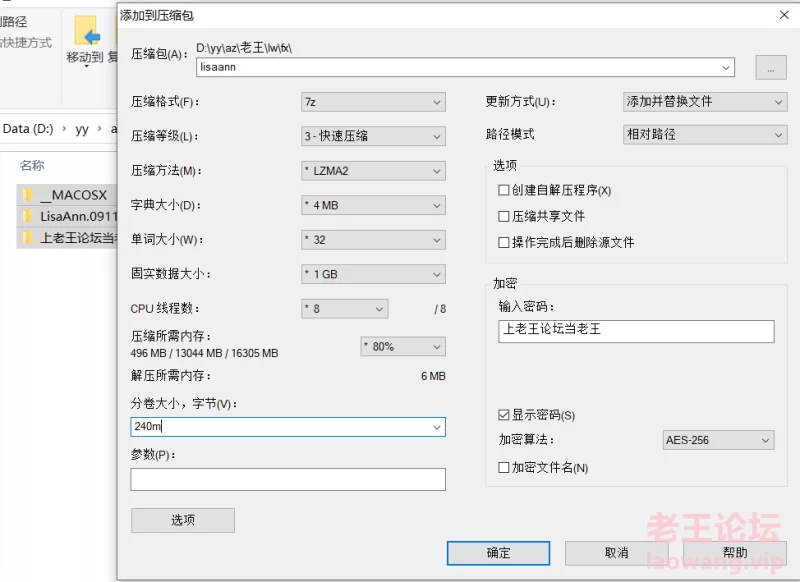Open the 更新方式 dropdown showing 添加并替换文件
Screen dimensions: 800x582
click(x=705, y=102)
